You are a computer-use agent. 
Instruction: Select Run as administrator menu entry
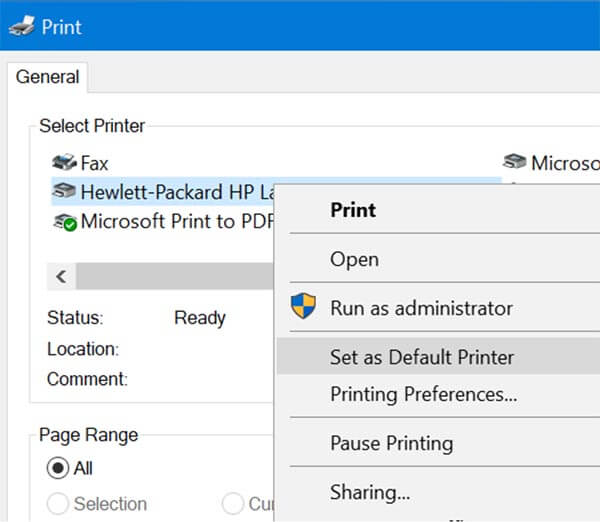(x=438, y=308)
